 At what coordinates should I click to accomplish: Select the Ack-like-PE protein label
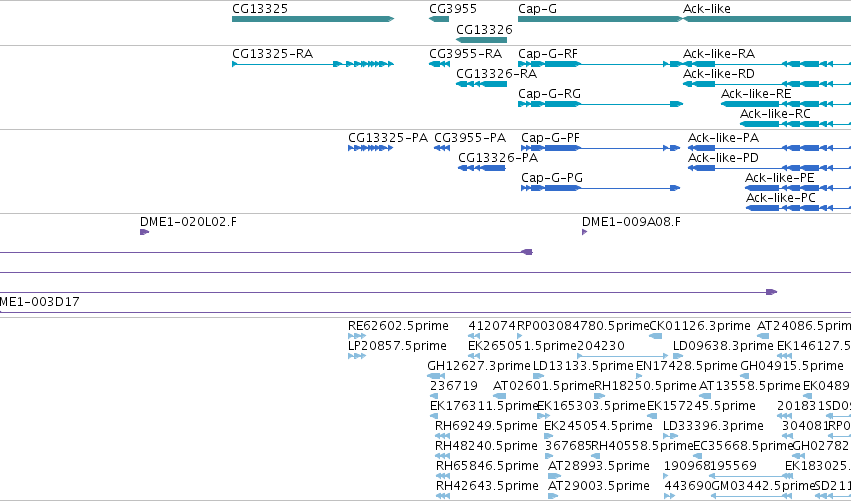[780, 178]
